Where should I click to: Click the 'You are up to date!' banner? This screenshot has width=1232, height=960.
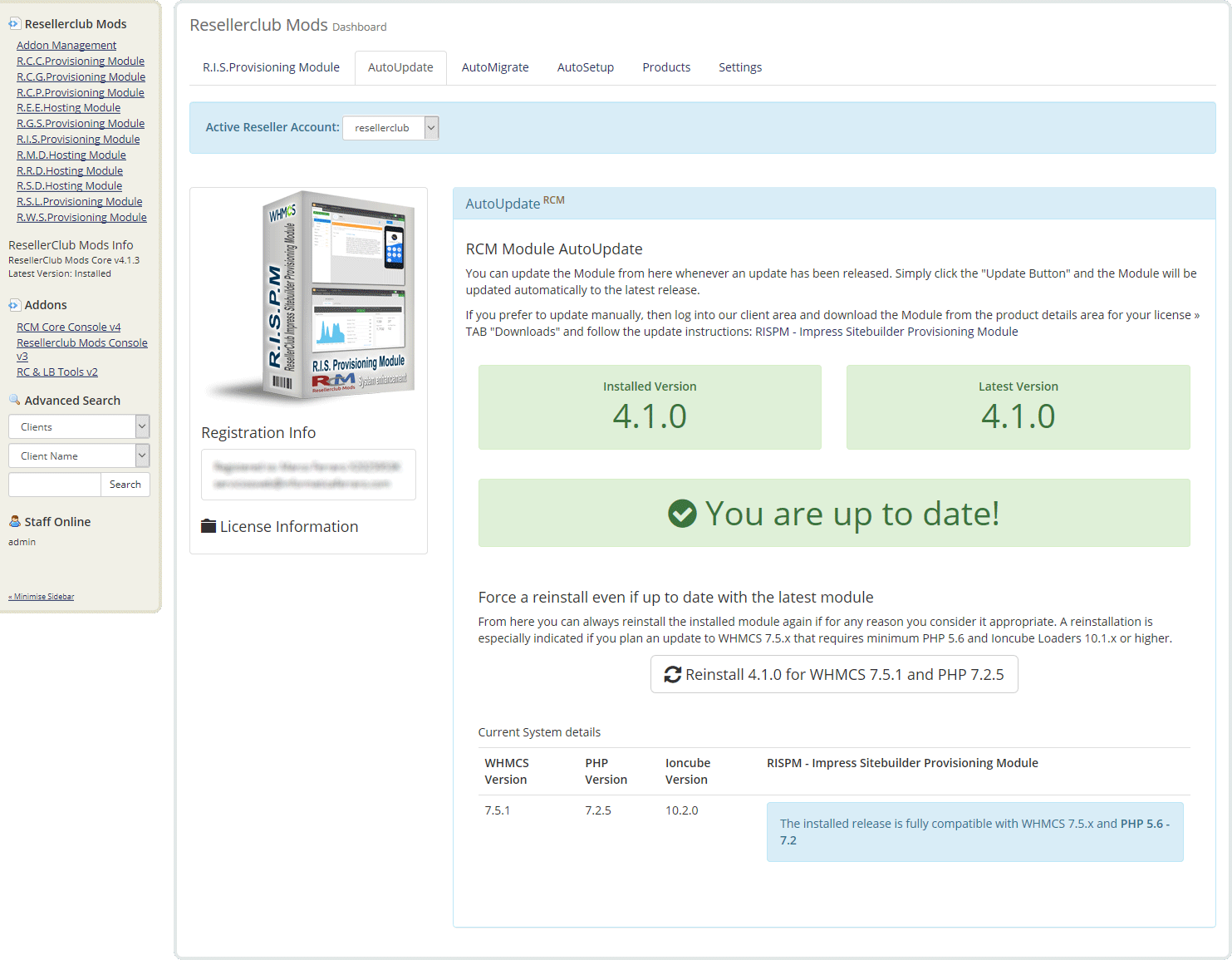coord(834,513)
